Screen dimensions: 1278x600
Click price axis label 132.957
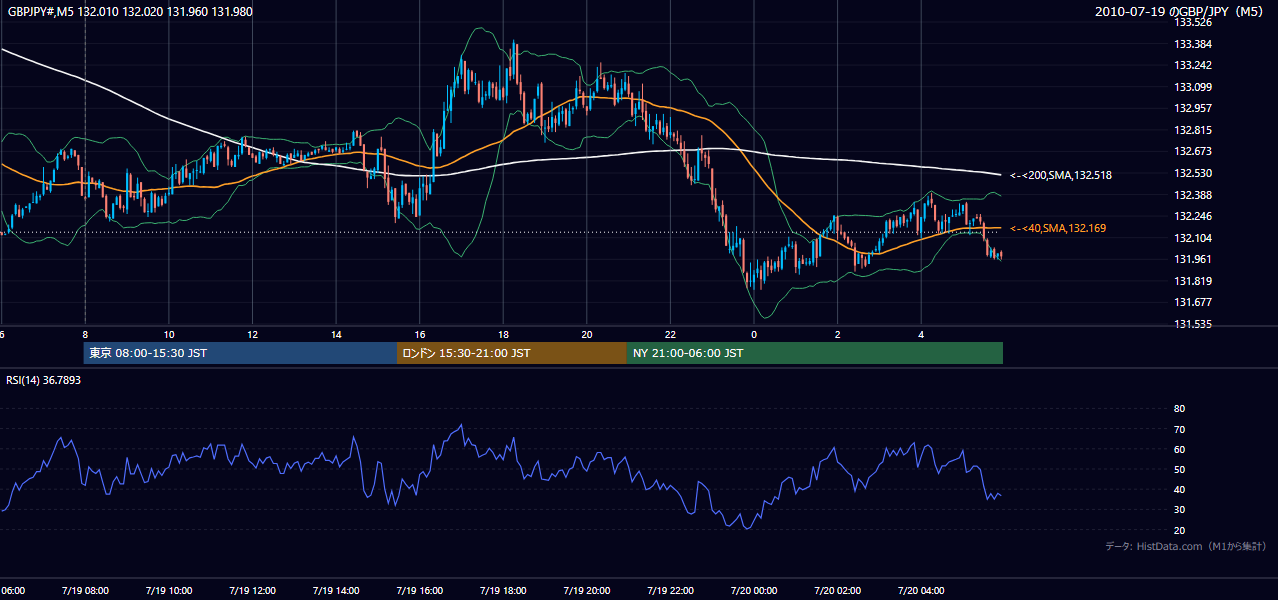point(1192,108)
